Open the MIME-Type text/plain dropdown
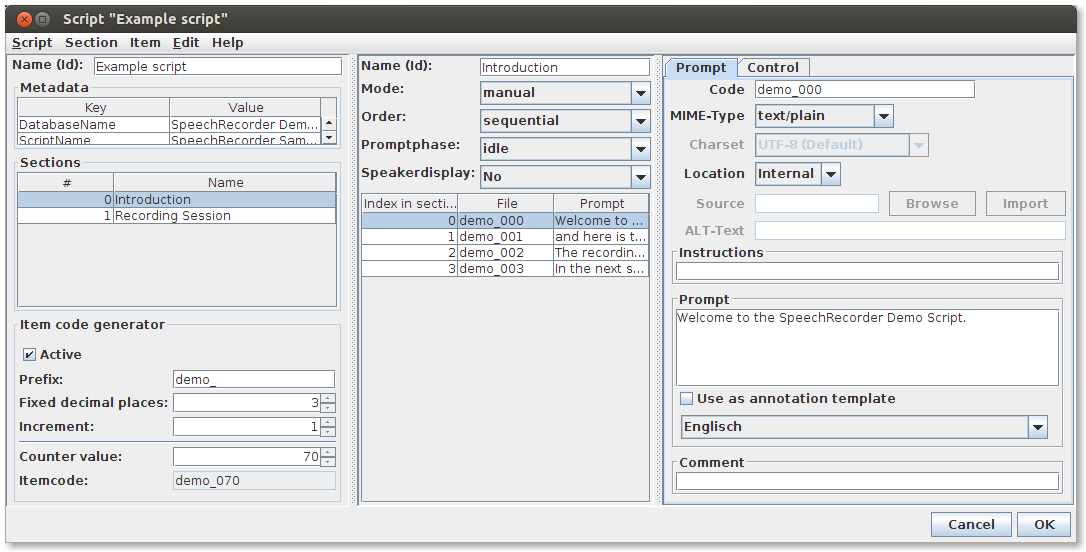This screenshot has height=552, width=1086. pyautogui.click(x=883, y=116)
